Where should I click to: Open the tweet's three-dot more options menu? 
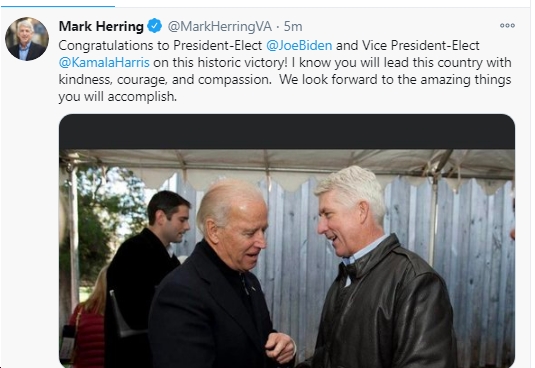pyautogui.click(x=507, y=26)
